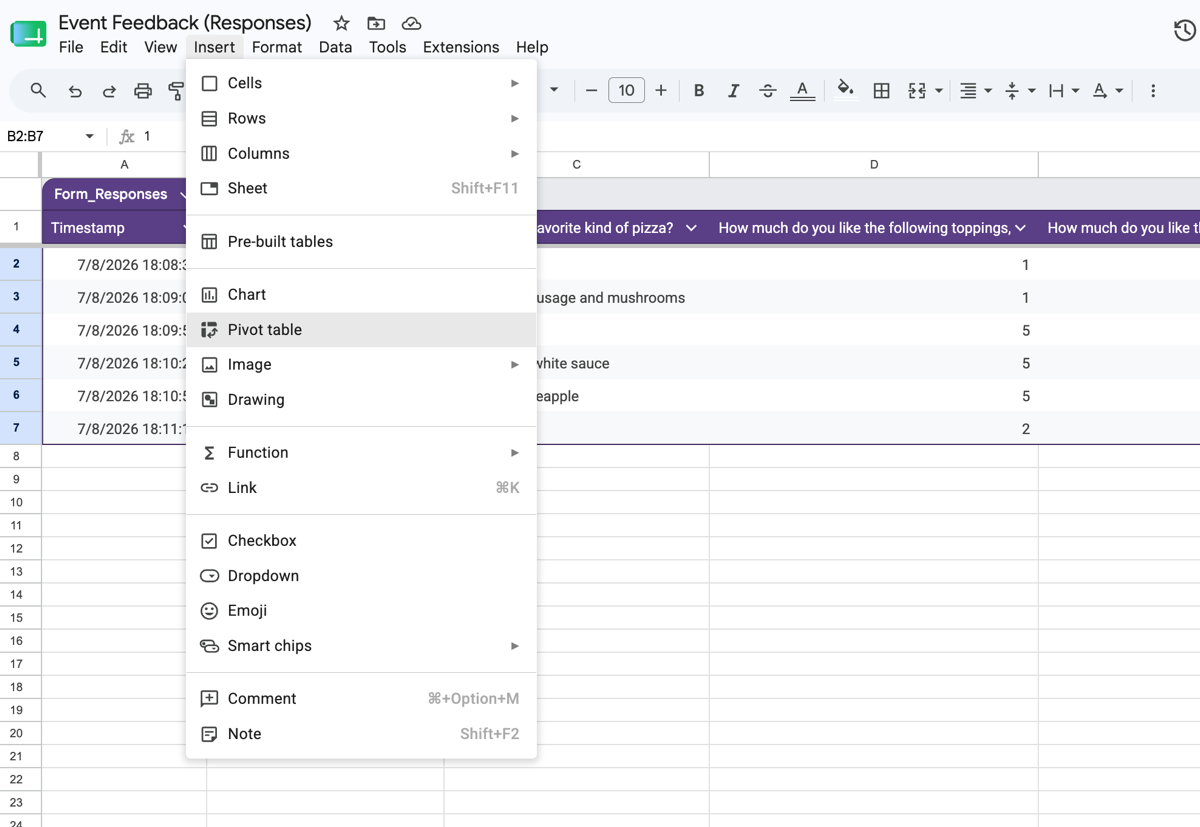The height and width of the screenshot is (827, 1200).
Task: Open text rotation options
Action: click(x=1107, y=91)
